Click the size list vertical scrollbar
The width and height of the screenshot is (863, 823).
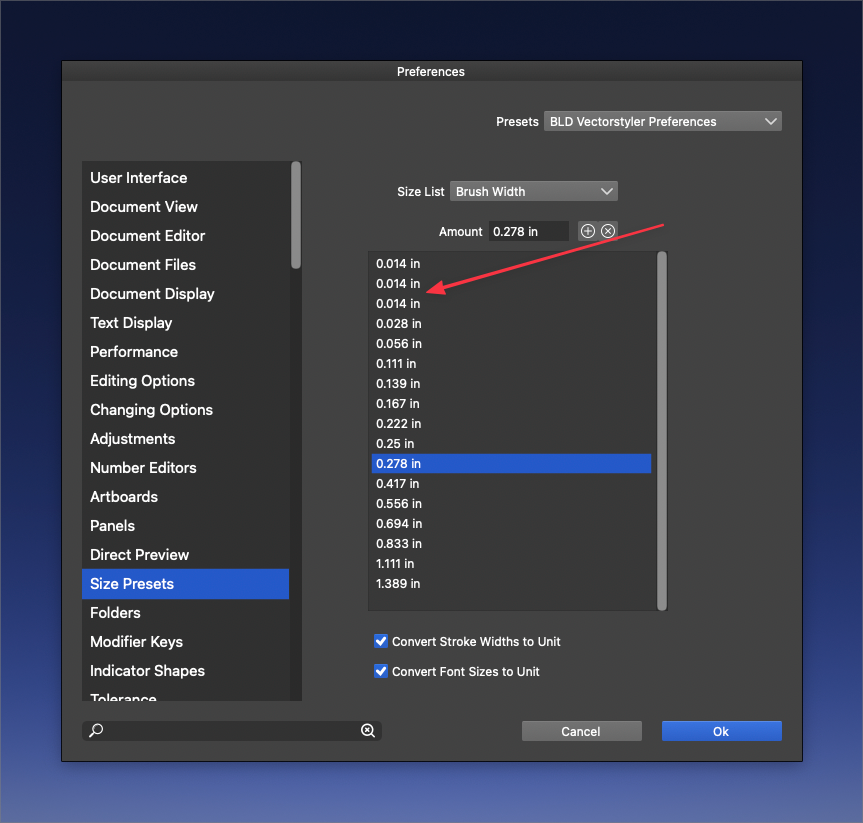click(661, 430)
